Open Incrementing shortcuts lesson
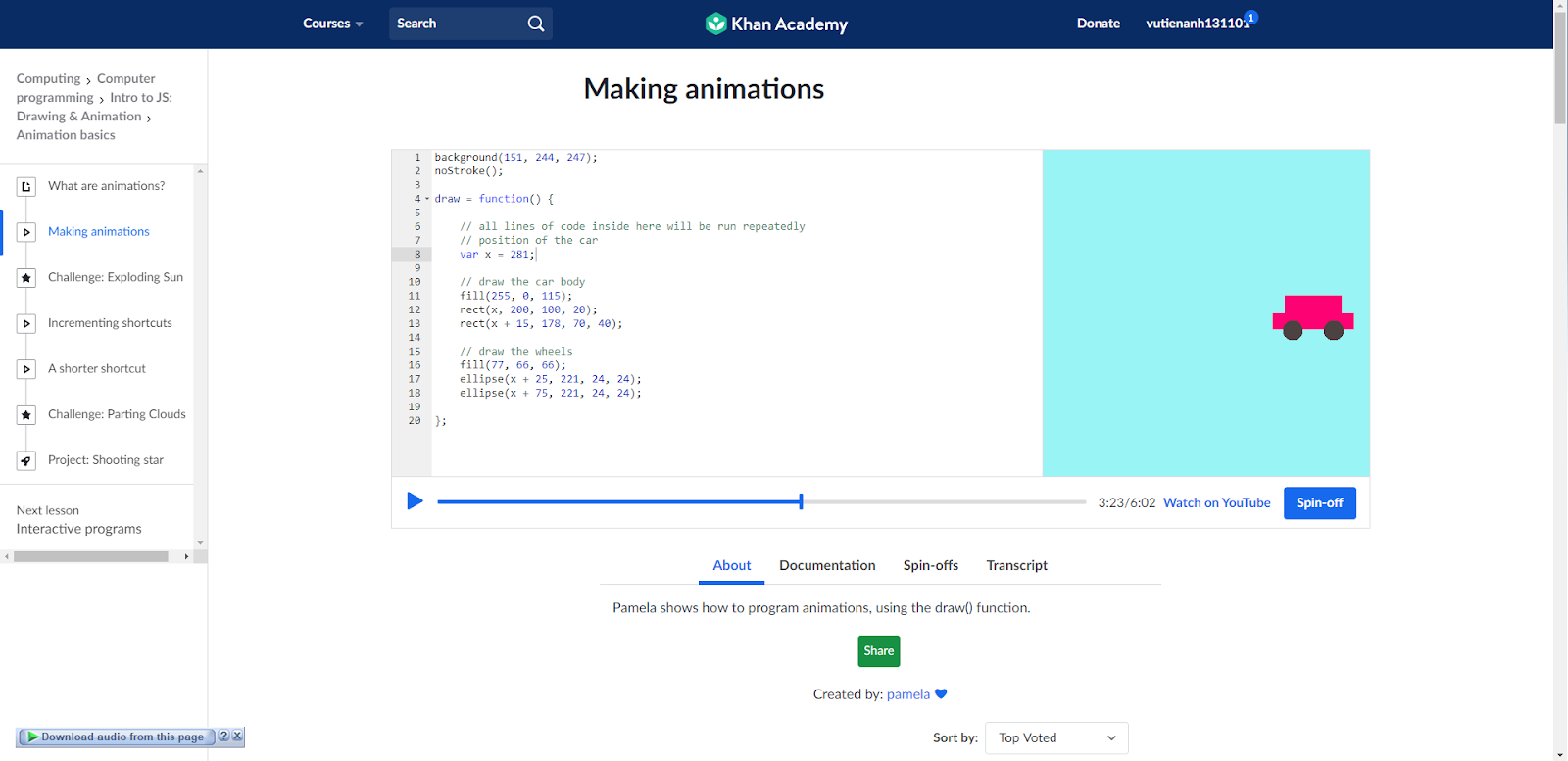The height and width of the screenshot is (761, 1568). click(x=110, y=323)
